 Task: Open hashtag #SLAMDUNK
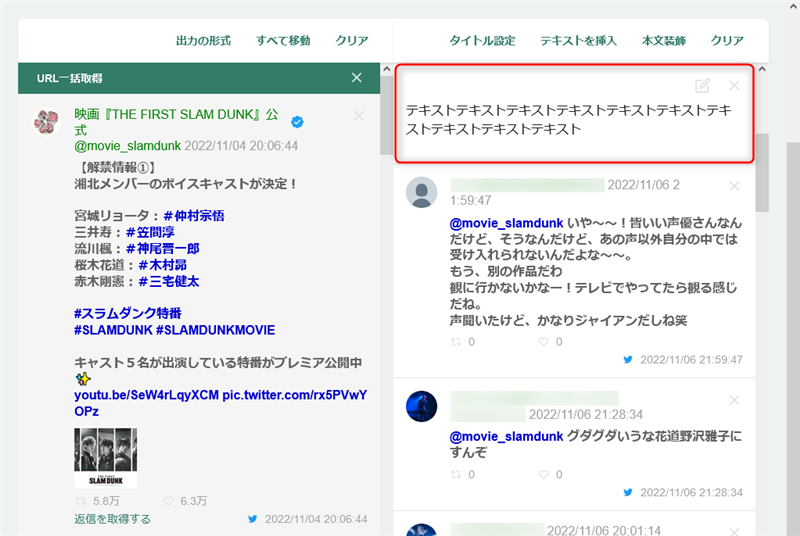point(113,330)
